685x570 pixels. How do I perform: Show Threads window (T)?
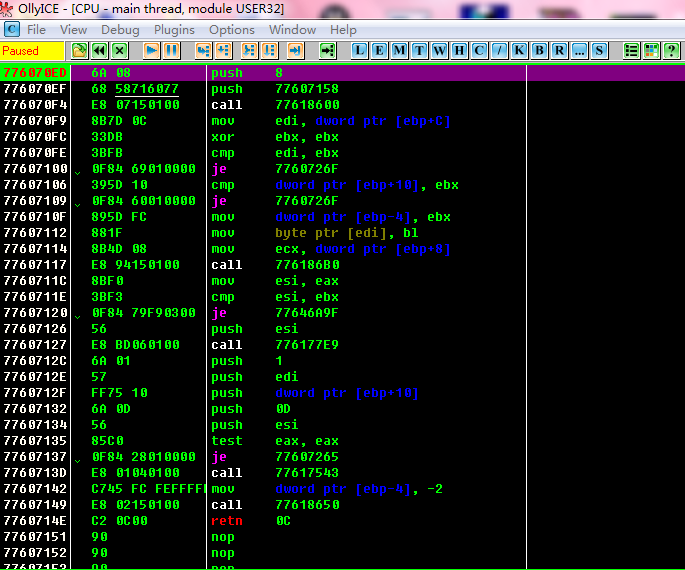(x=419, y=51)
